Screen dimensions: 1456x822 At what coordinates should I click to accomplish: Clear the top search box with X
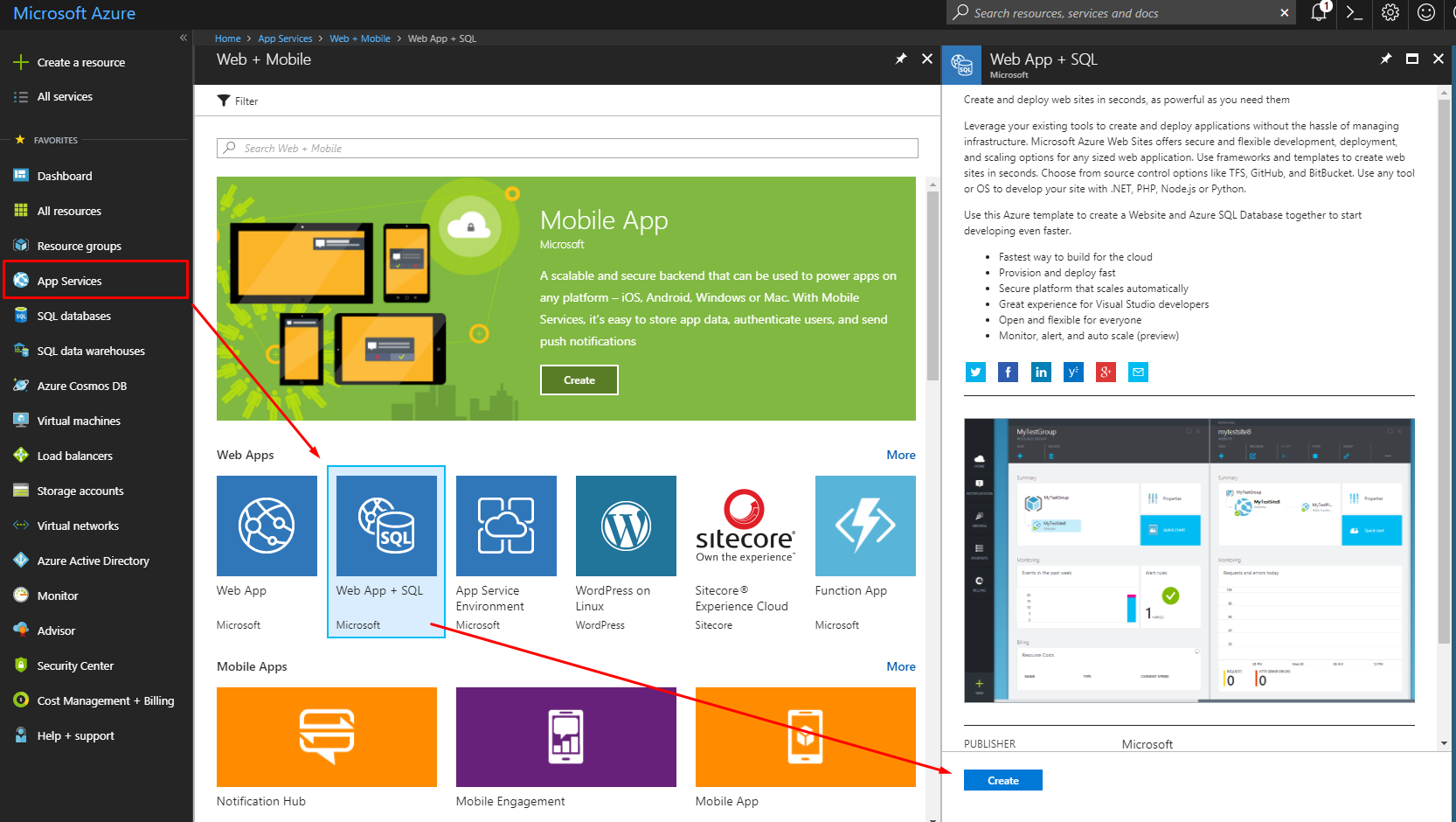1284,13
